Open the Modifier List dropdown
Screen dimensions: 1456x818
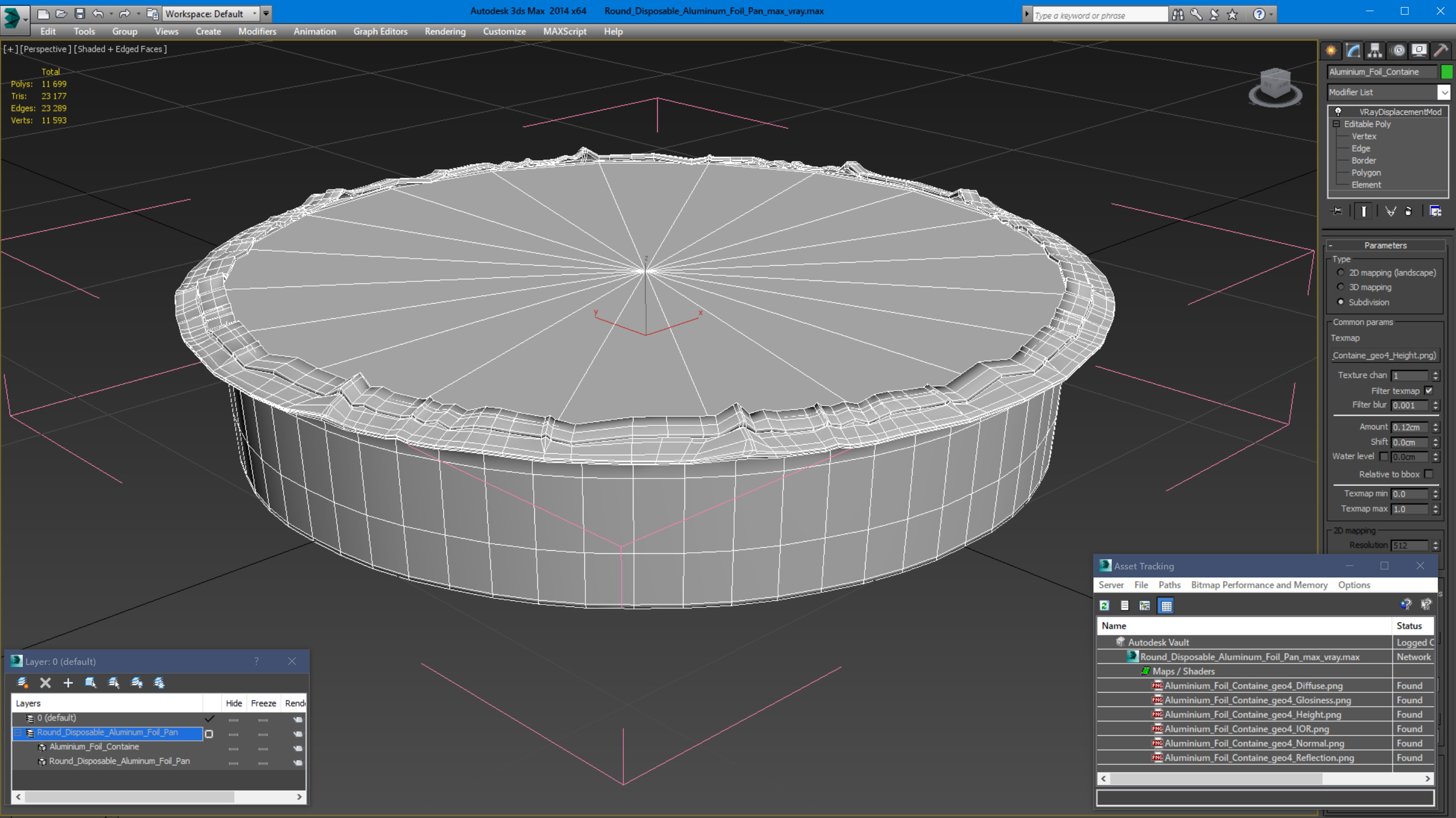[x=1443, y=92]
